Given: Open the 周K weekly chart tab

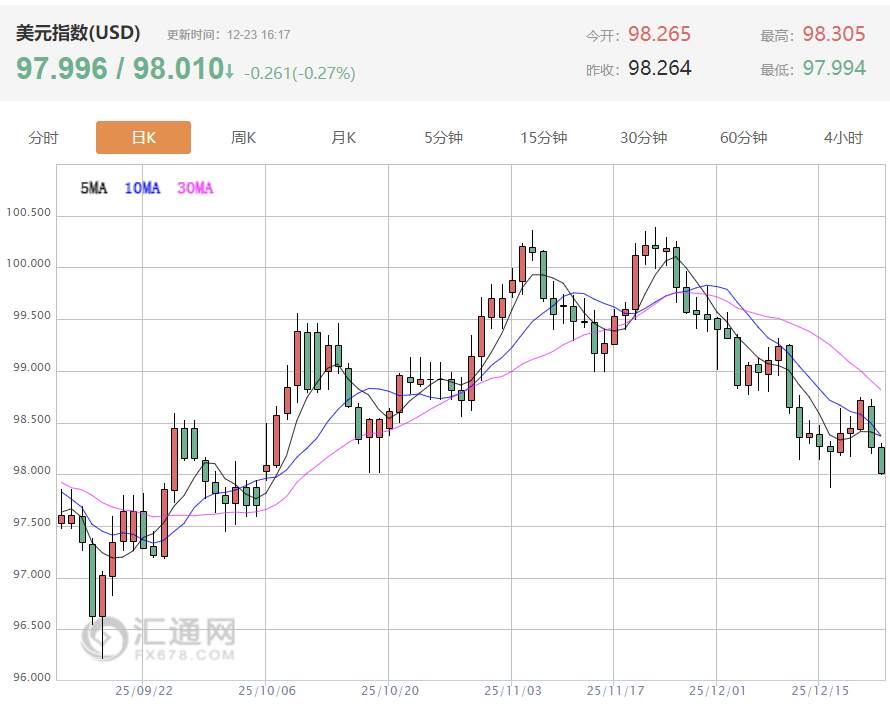Looking at the screenshot, I should pyautogui.click(x=243, y=138).
